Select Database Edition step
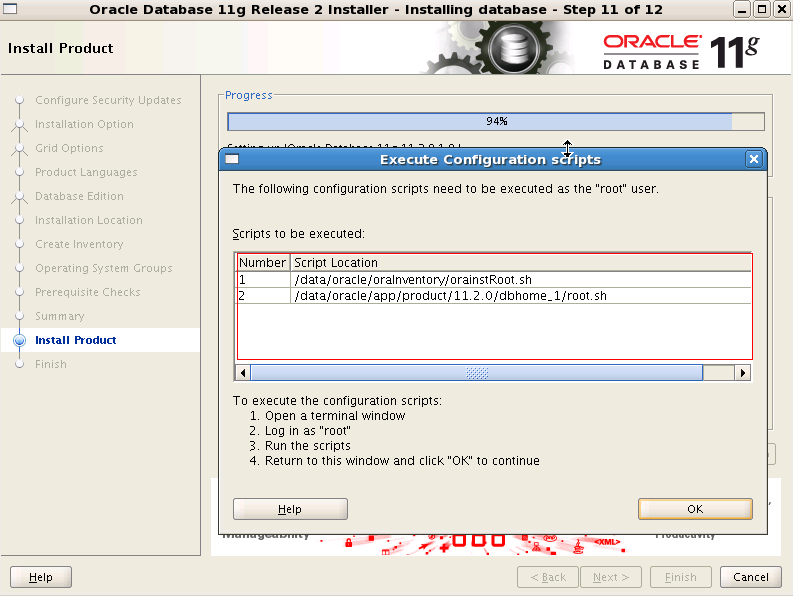 tap(79, 196)
